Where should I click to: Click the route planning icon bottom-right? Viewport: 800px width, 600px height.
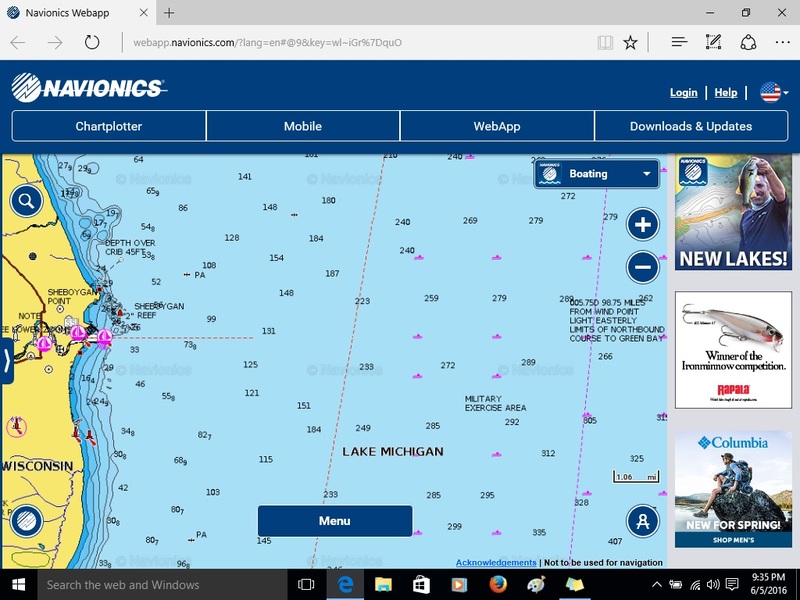[x=642, y=521]
